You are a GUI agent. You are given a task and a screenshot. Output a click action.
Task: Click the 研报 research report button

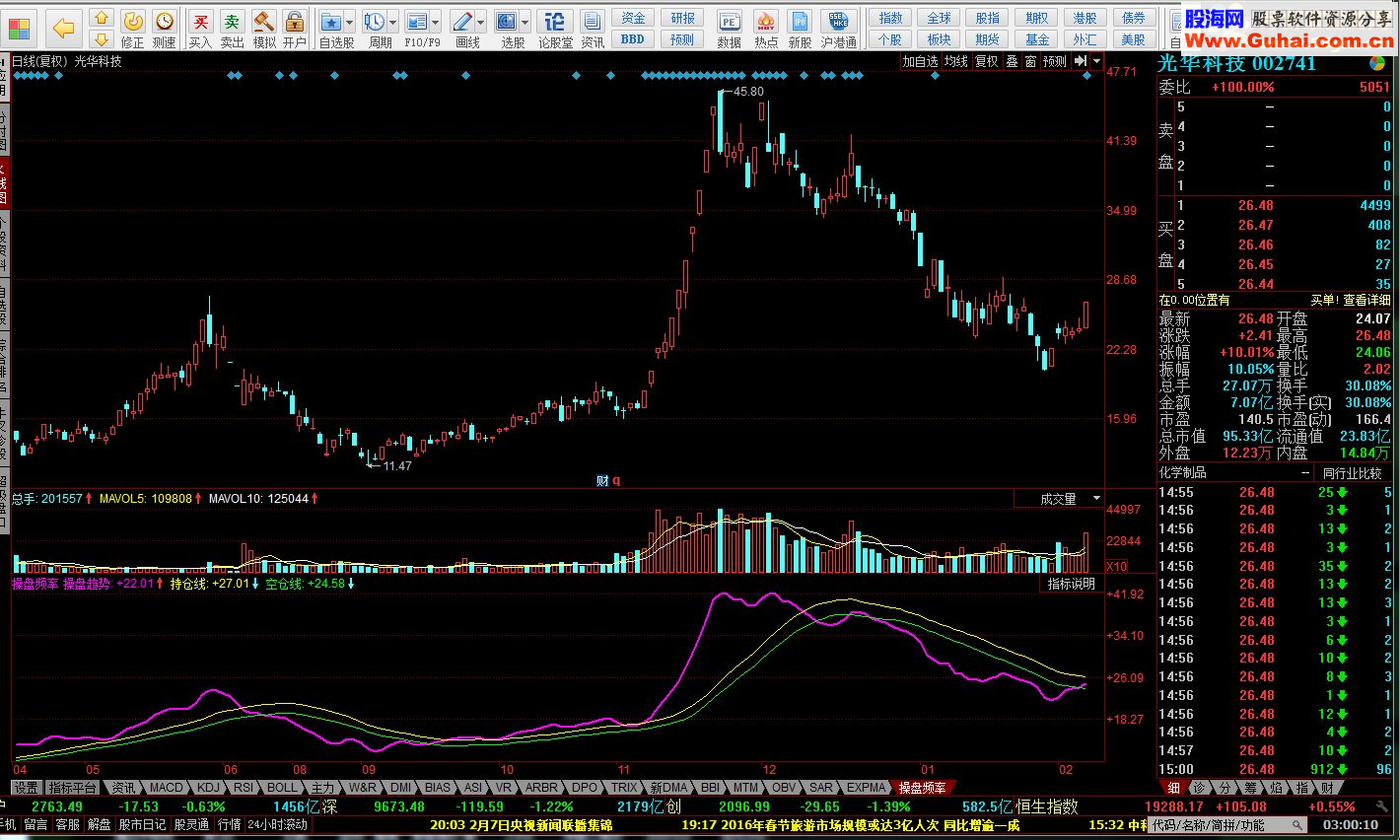point(682,18)
